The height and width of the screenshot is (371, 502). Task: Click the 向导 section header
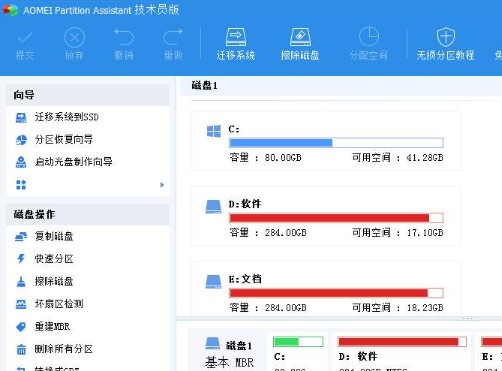88,95
